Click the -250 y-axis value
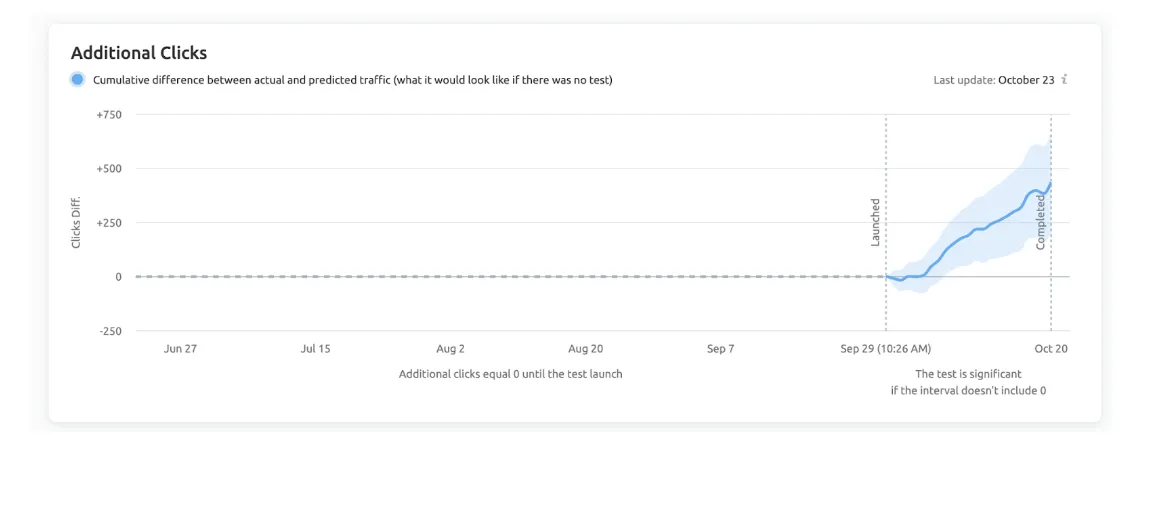The width and height of the screenshot is (1168, 508). (x=108, y=331)
